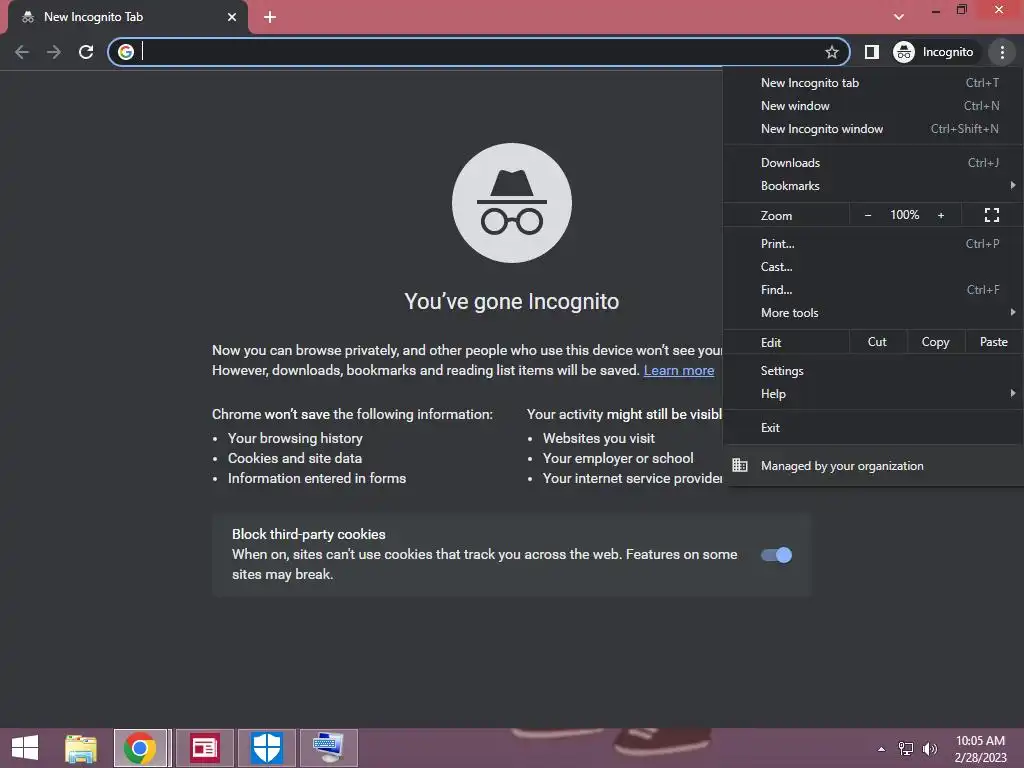Viewport: 1024px width, 768px height.
Task: Expand the Help submenu
Action: [x=873, y=393]
